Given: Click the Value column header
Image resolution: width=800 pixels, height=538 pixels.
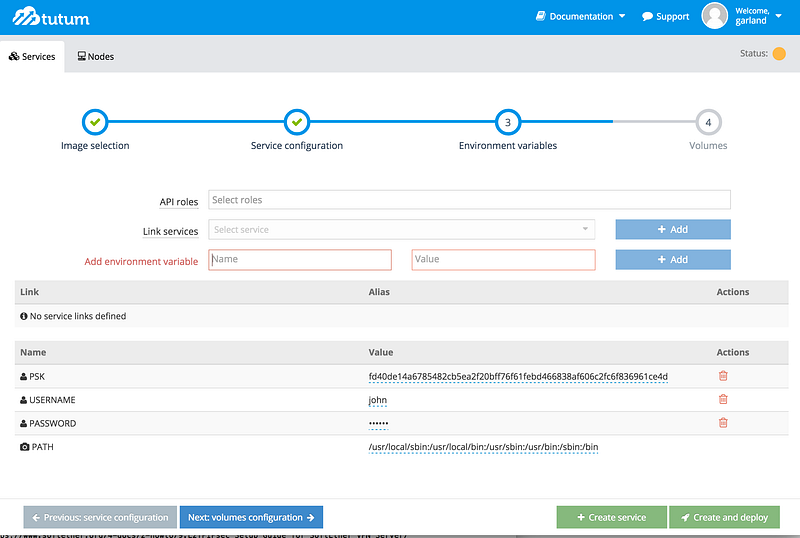Looking at the screenshot, I should [x=381, y=352].
